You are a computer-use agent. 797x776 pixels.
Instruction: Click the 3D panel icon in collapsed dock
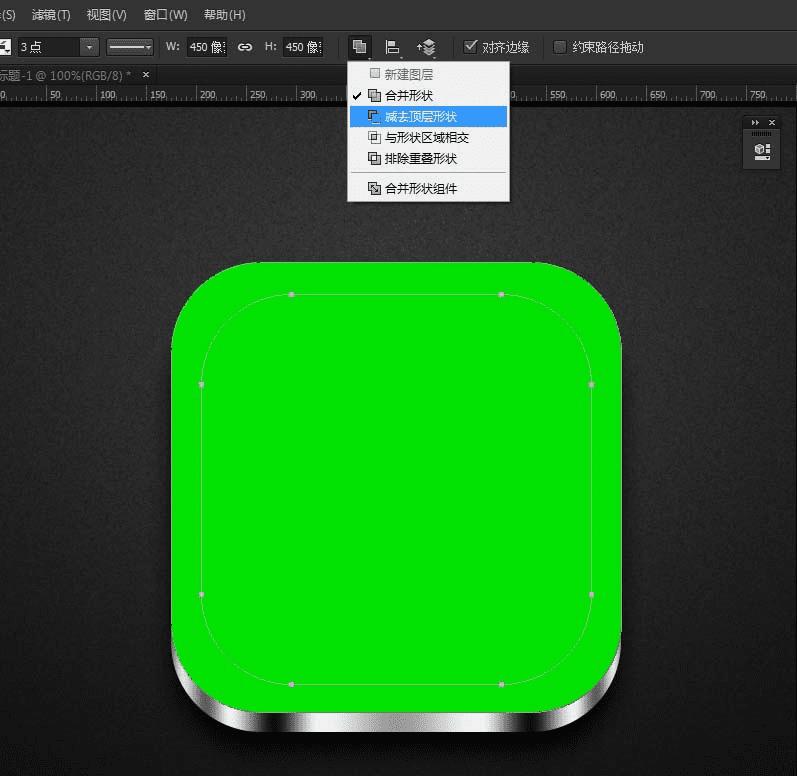(762, 151)
